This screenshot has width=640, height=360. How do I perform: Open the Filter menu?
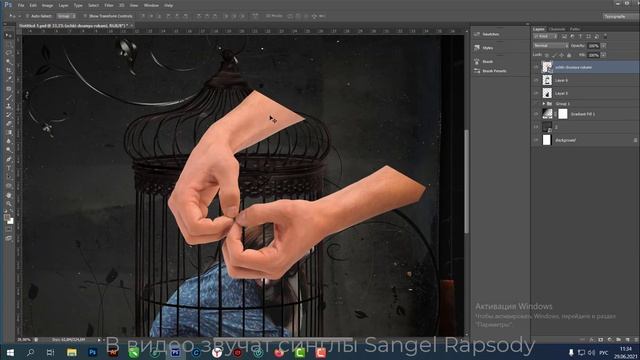click(x=109, y=5)
